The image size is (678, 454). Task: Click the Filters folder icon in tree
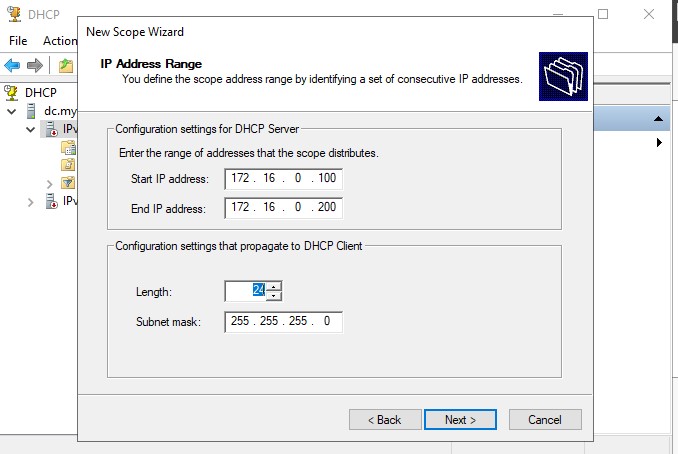[x=68, y=183]
